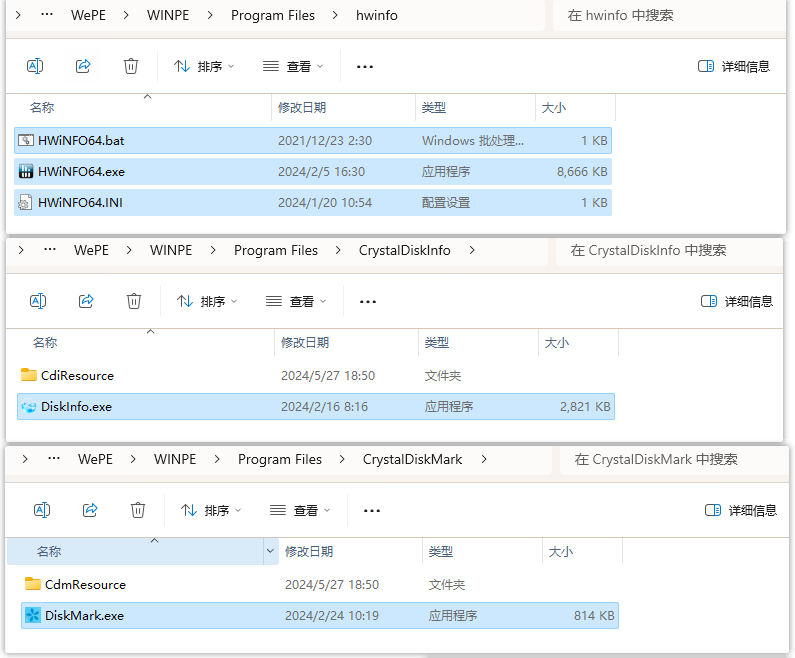Go to WINPE in the CrystalDiskMark breadcrumb

pos(175,459)
